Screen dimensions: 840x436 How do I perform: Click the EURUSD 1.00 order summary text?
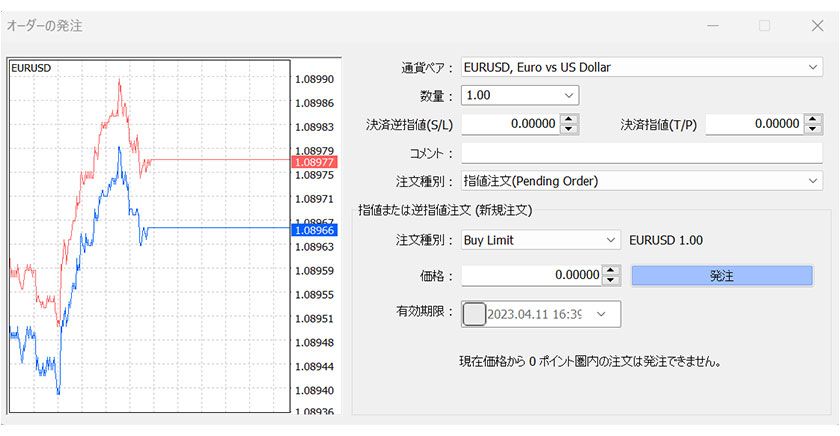(x=666, y=240)
